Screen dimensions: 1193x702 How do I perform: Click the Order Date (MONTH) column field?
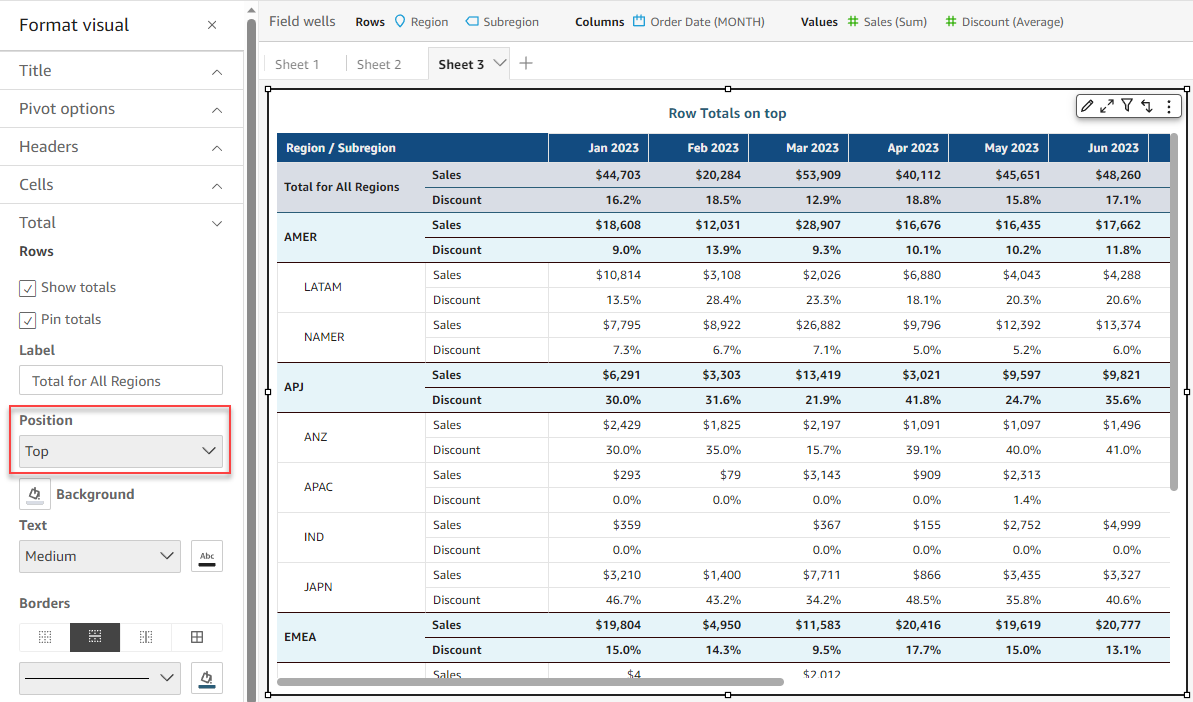tap(699, 22)
